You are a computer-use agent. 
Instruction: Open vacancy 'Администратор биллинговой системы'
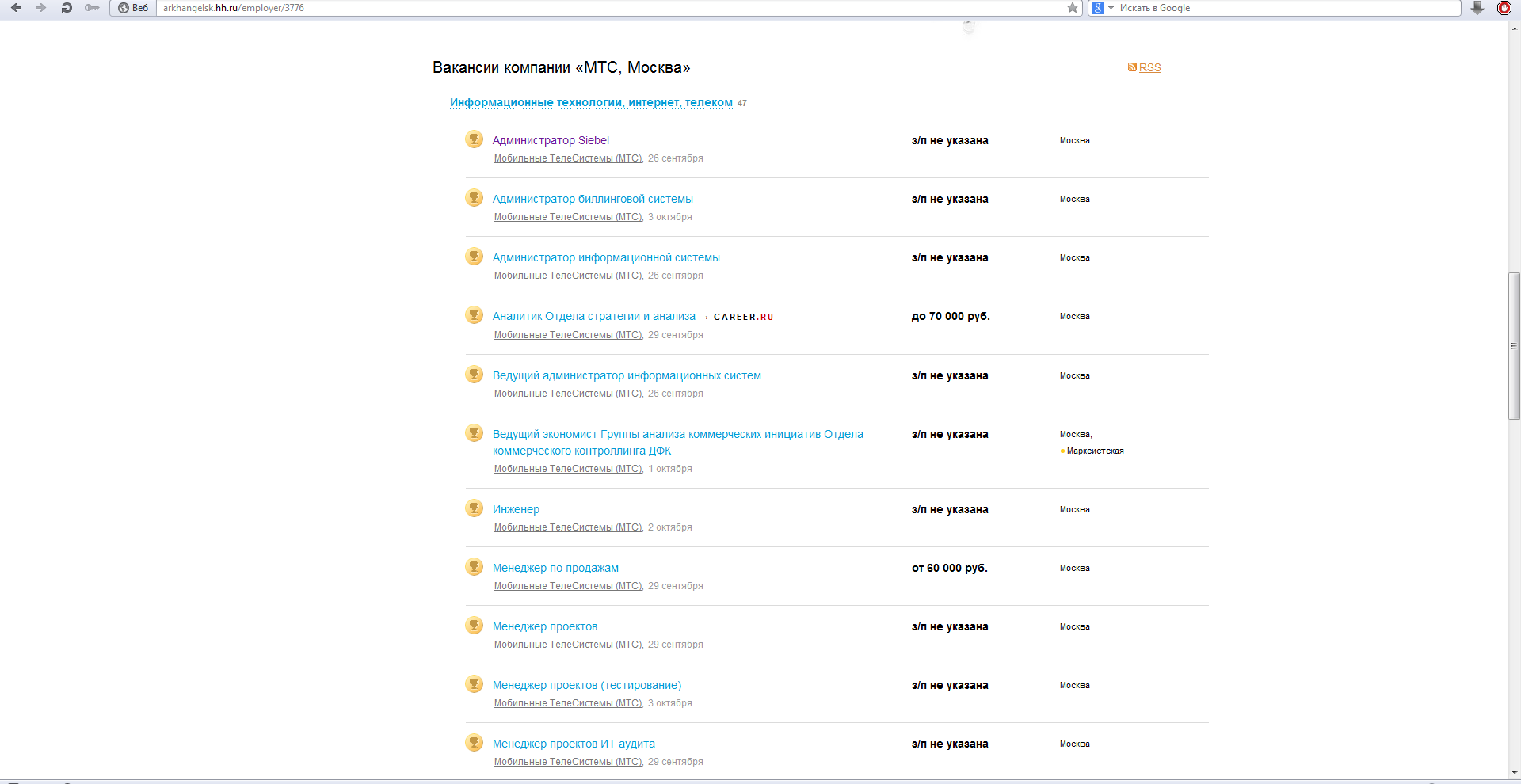click(593, 199)
